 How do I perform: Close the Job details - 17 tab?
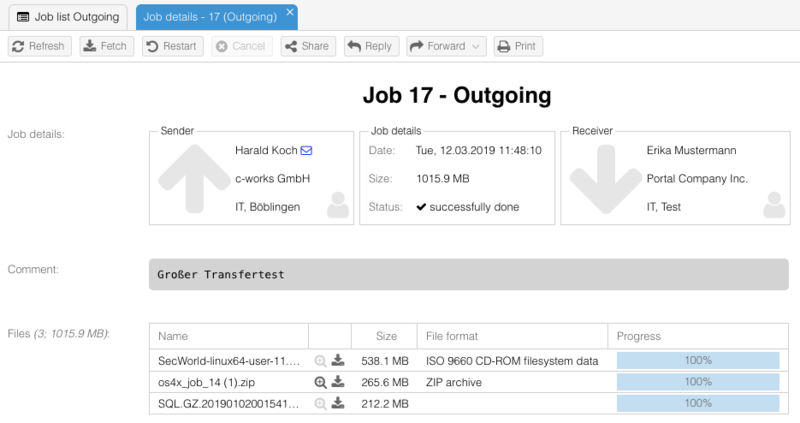[290, 12]
